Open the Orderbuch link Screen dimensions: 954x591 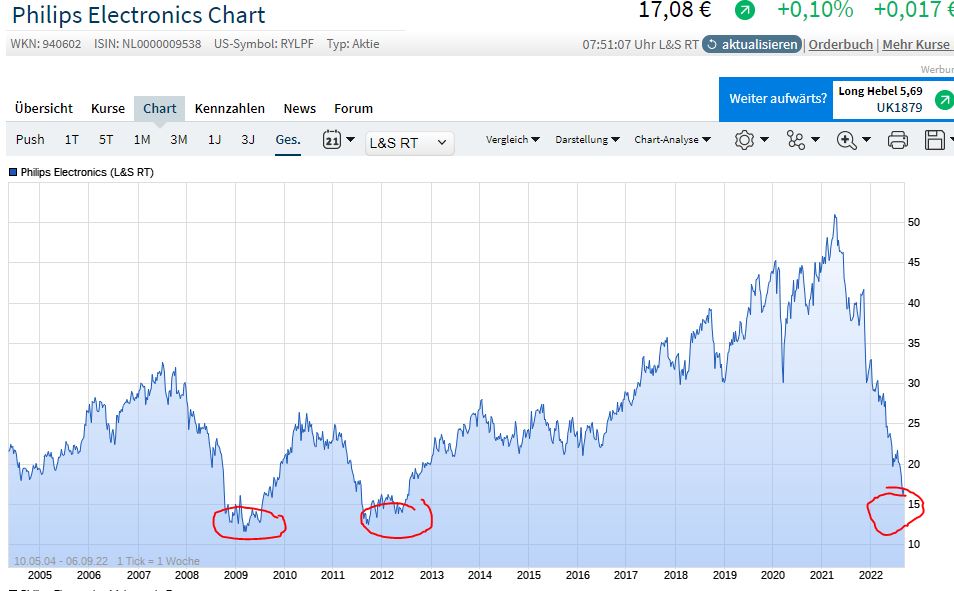point(840,45)
